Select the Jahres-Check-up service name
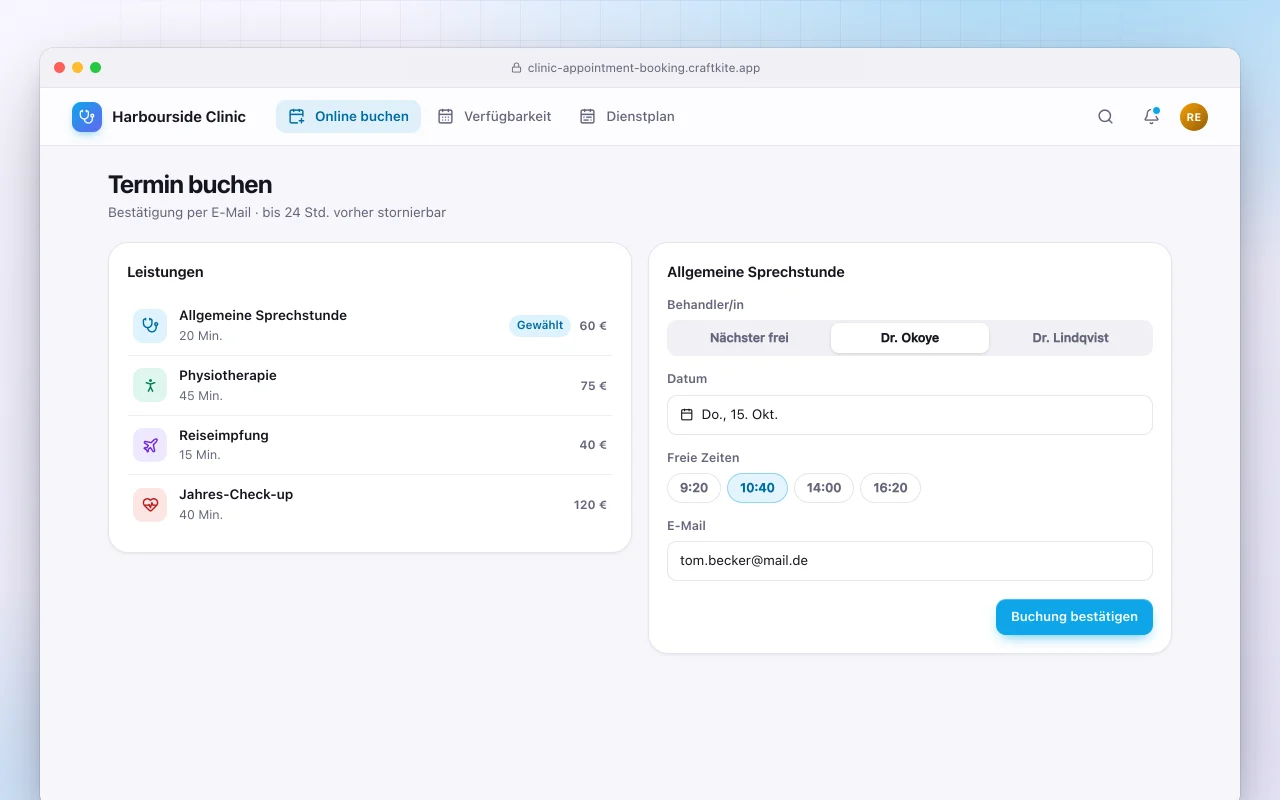Screen dimensions: 1280x800 (x=236, y=494)
